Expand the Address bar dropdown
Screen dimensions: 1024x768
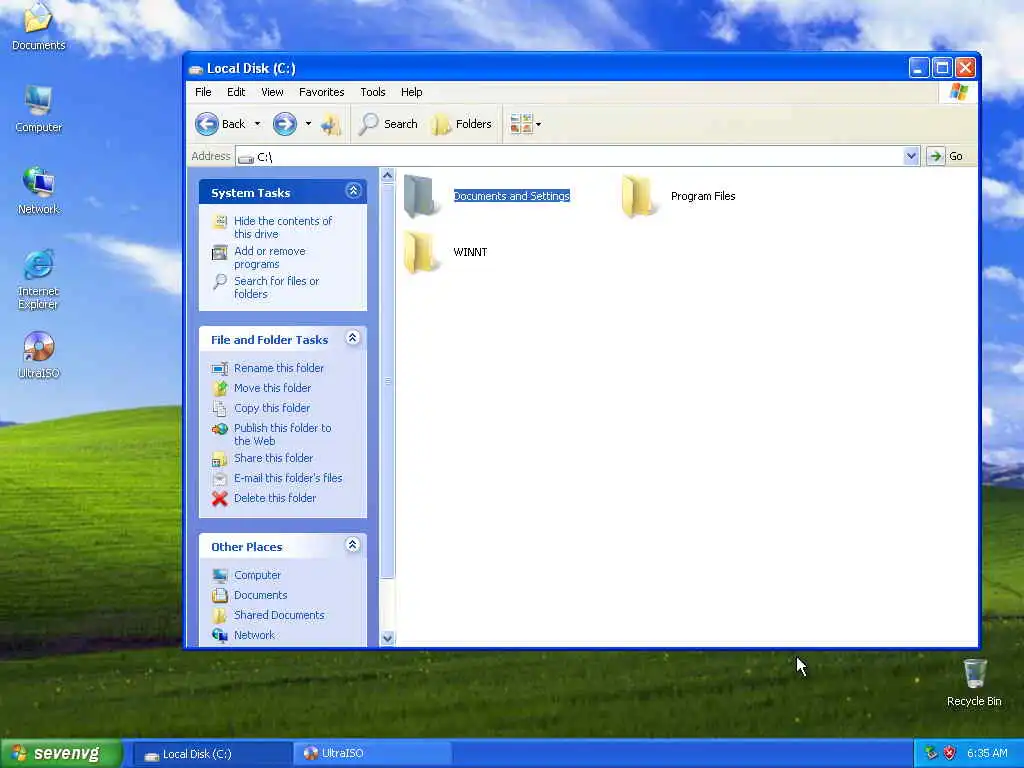912,157
